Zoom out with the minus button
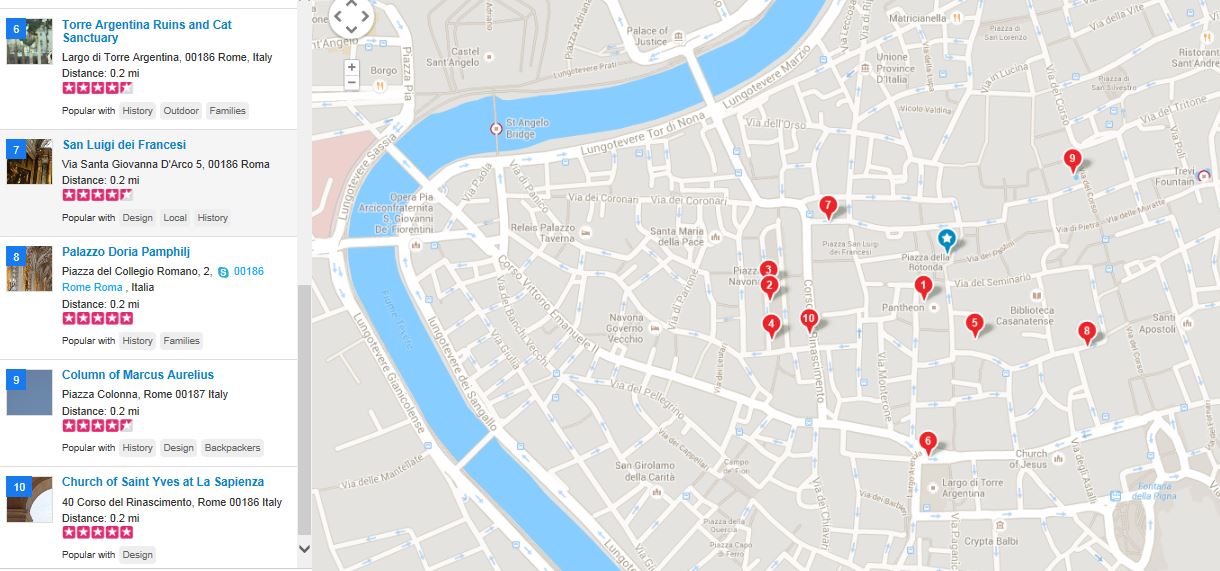 click(x=351, y=83)
